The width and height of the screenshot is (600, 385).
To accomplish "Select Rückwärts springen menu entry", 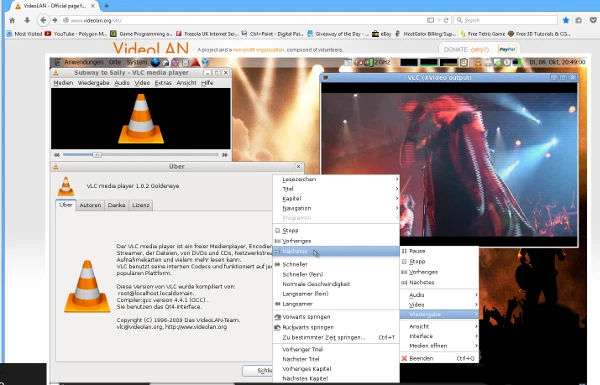I will pos(336,328).
